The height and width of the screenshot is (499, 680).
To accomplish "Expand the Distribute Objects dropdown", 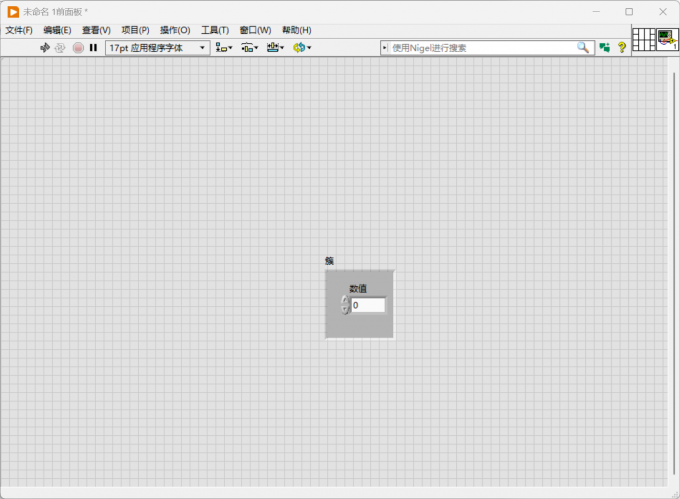I will pyautogui.click(x=249, y=48).
